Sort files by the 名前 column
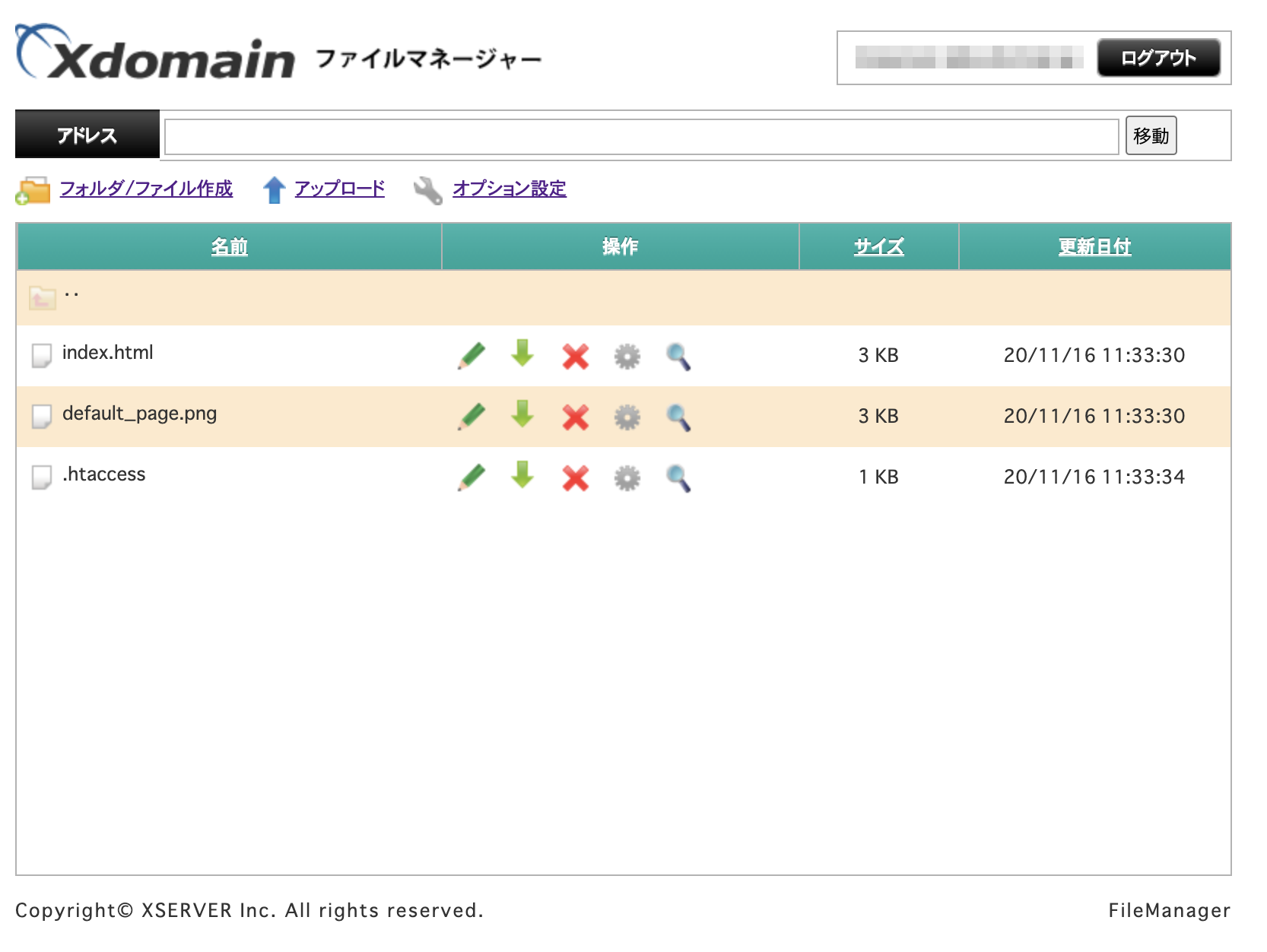Viewport: 1267px width, 952px height. pyautogui.click(x=229, y=246)
